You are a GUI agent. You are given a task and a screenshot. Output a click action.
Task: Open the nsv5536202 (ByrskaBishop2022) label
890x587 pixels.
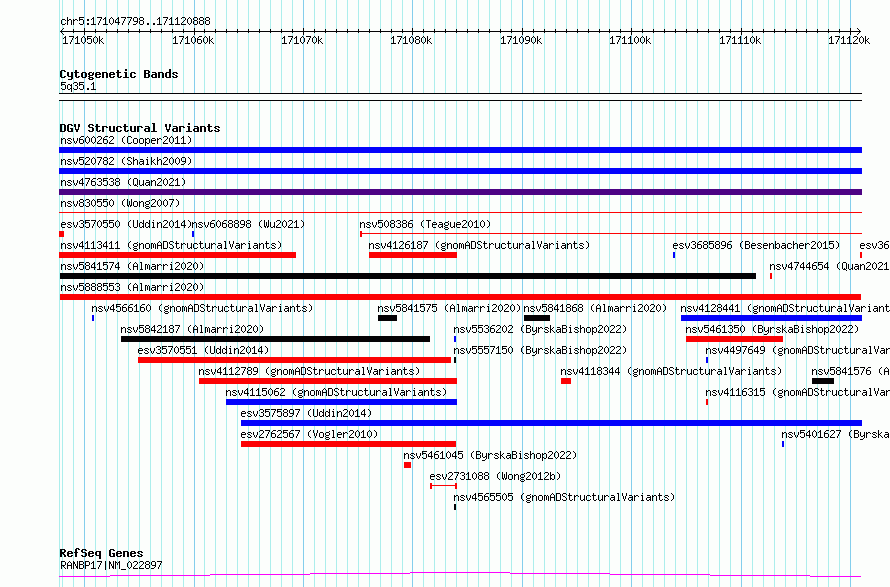tap(540, 329)
